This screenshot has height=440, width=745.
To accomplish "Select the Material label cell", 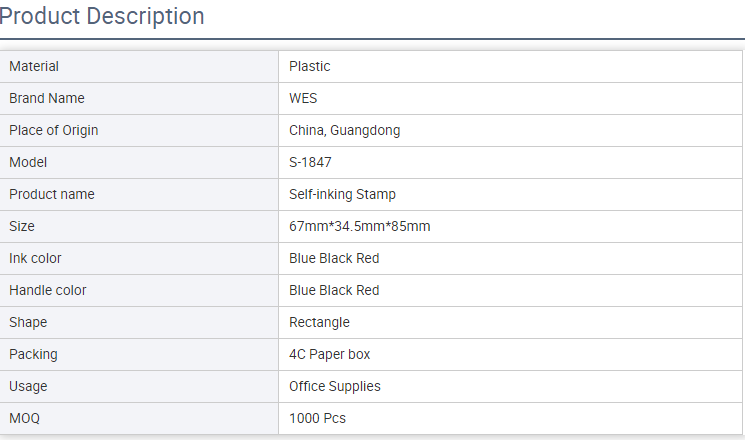I will [139, 67].
